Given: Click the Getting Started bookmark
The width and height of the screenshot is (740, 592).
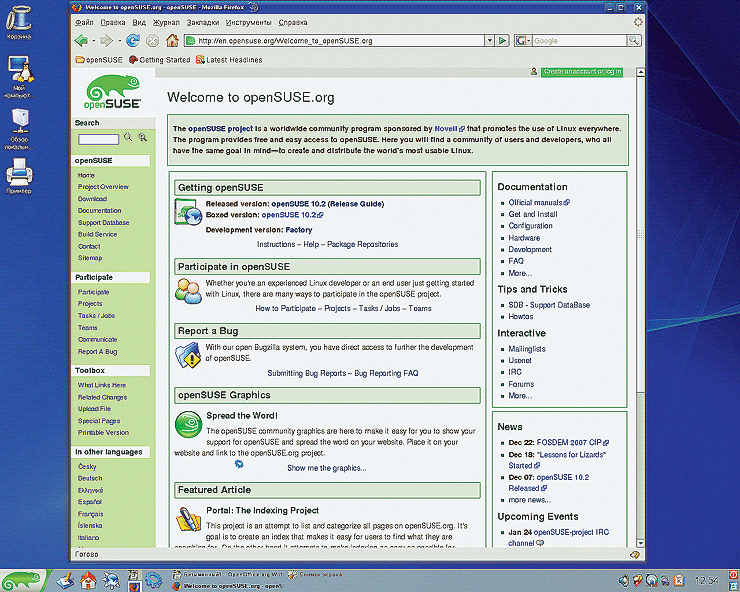Looking at the screenshot, I should click(160, 60).
